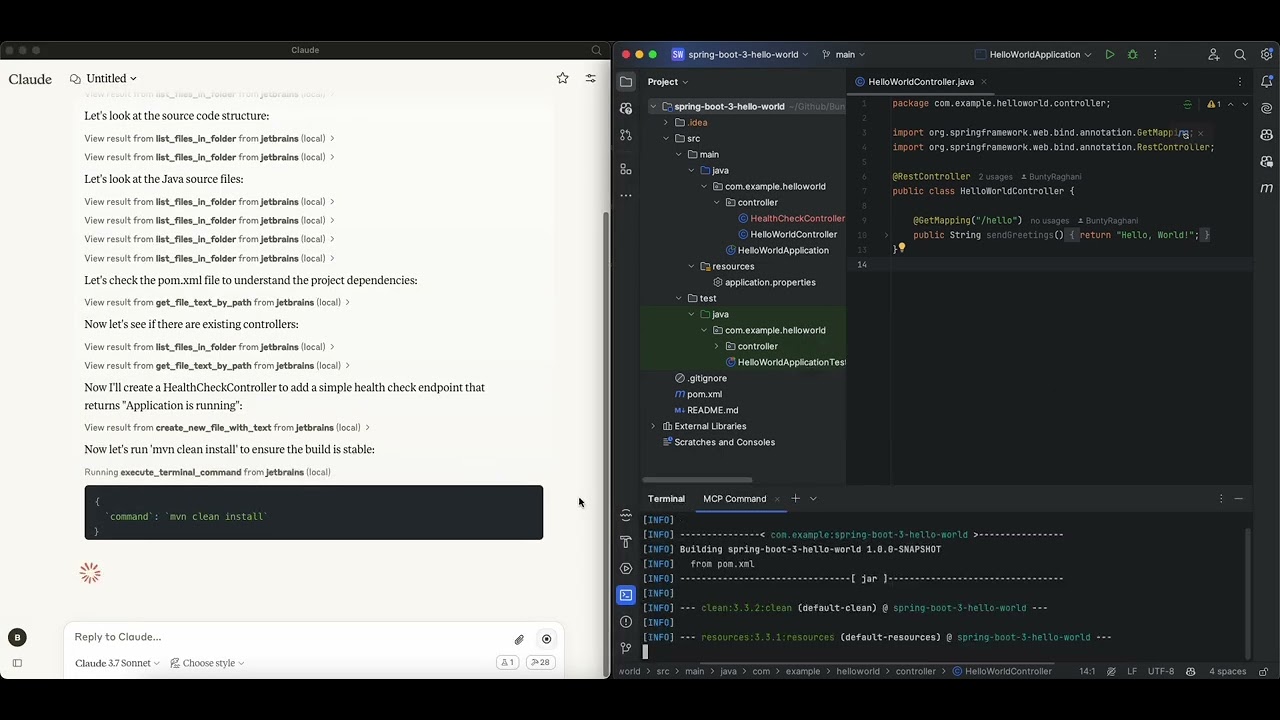
Task: Click the intention lightbulb in editor
Action: point(900,248)
